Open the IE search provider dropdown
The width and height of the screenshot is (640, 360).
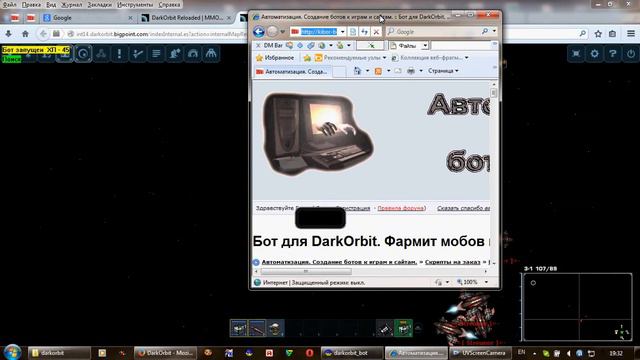[x=494, y=31]
